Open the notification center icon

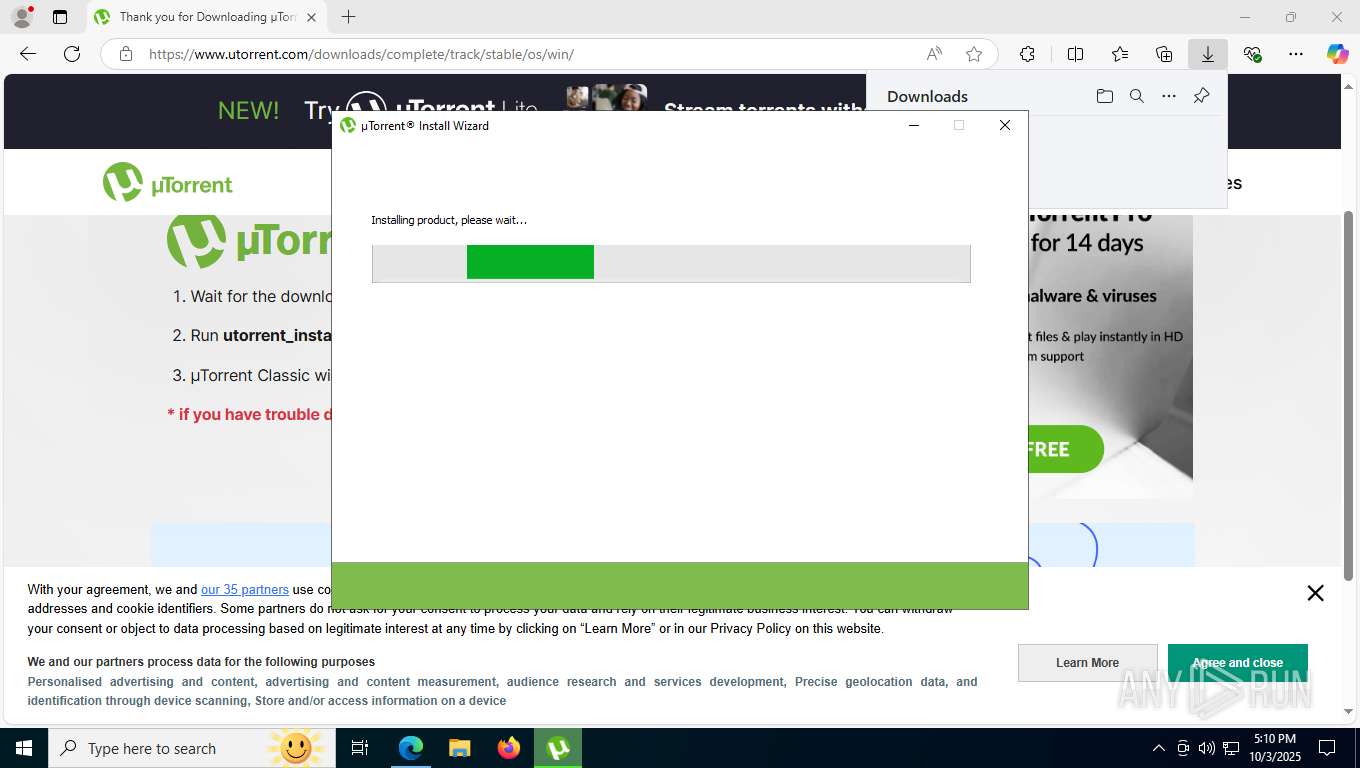click(x=1327, y=748)
